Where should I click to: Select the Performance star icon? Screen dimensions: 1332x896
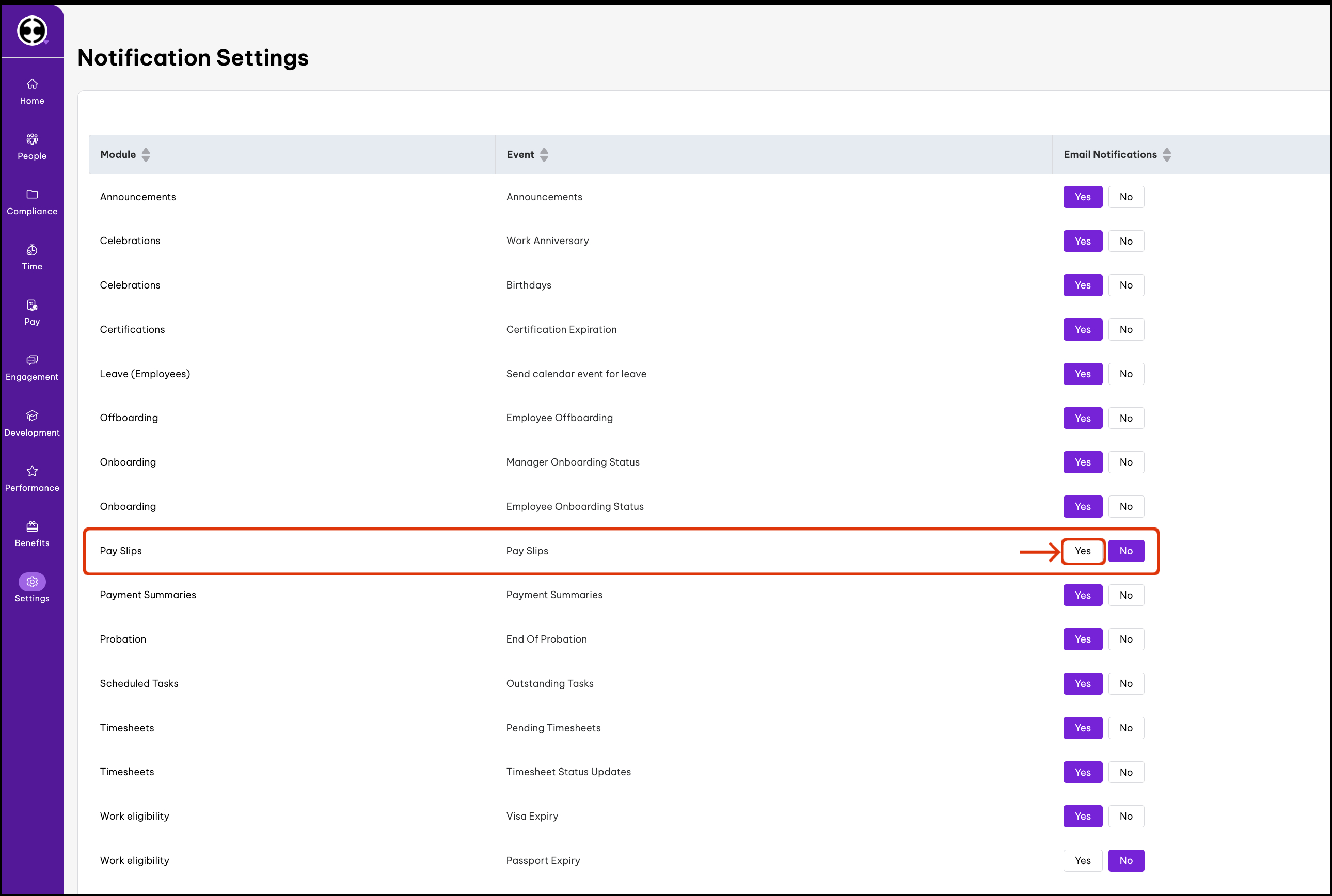[x=32, y=471]
